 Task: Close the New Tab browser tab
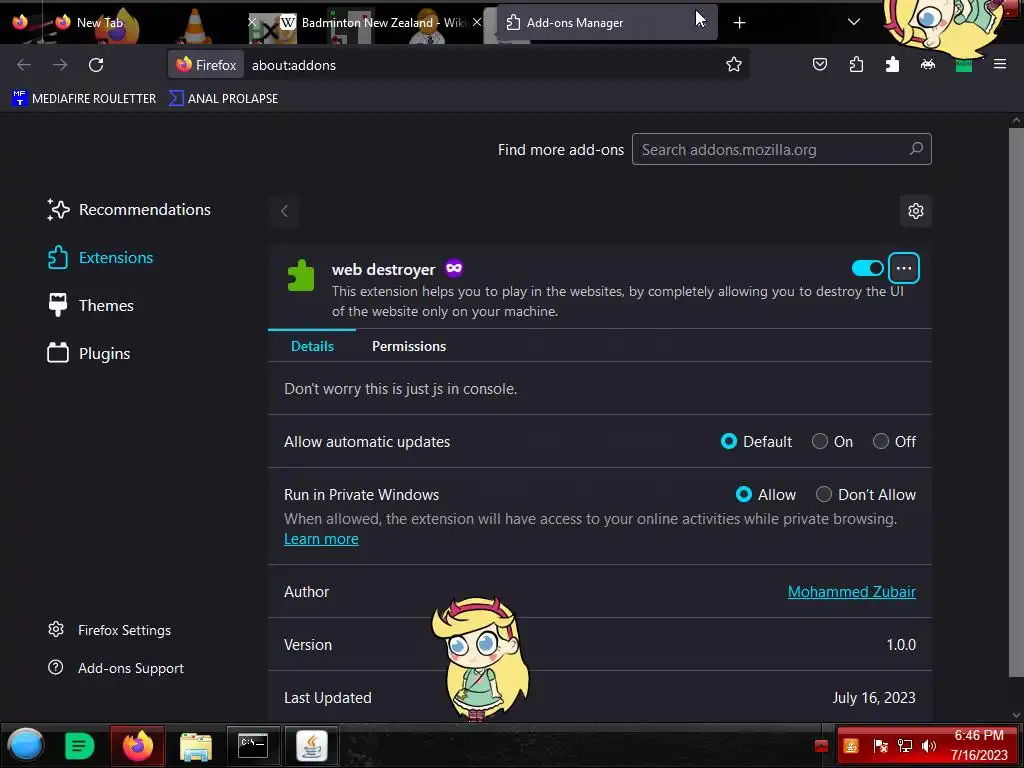point(251,22)
